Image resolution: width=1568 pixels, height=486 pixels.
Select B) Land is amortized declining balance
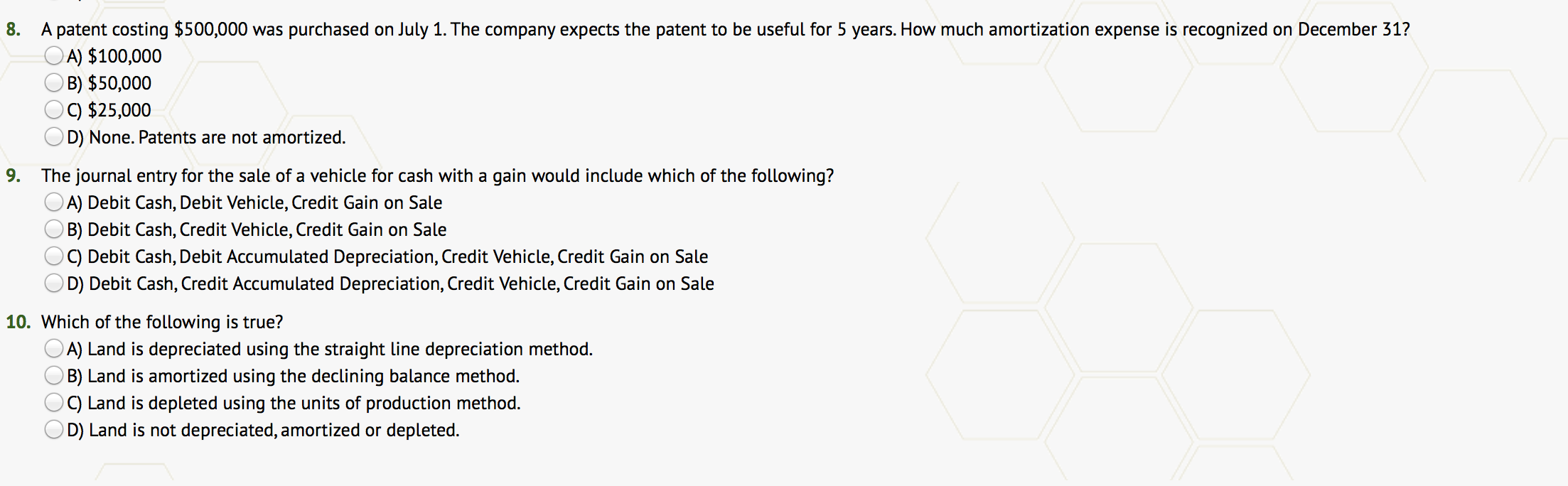[54, 375]
